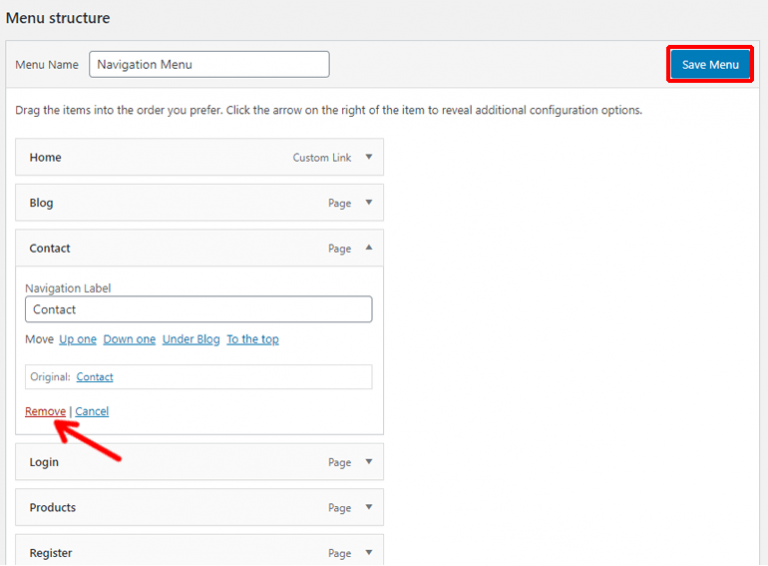Move Contact item up one
Viewport: 768px width, 566px height.
click(x=78, y=339)
